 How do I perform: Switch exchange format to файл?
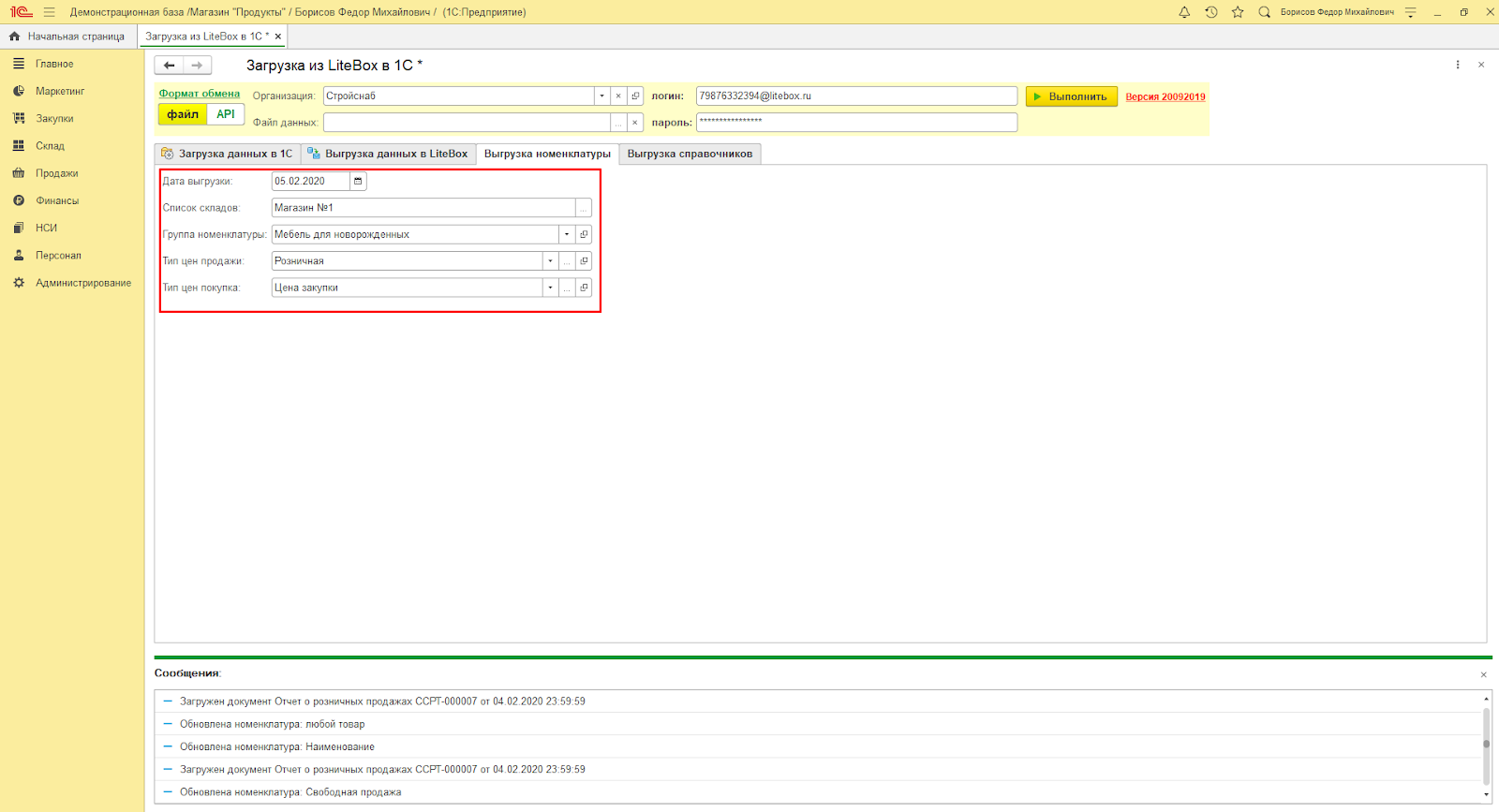pyautogui.click(x=183, y=114)
